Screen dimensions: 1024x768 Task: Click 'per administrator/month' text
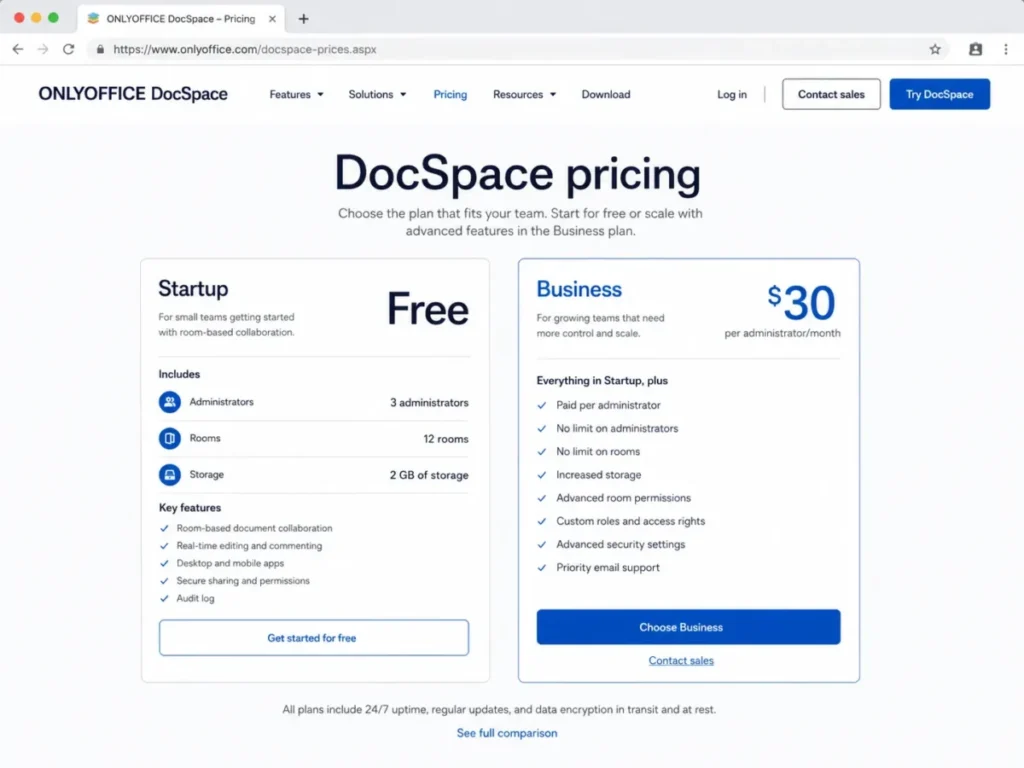pos(782,333)
